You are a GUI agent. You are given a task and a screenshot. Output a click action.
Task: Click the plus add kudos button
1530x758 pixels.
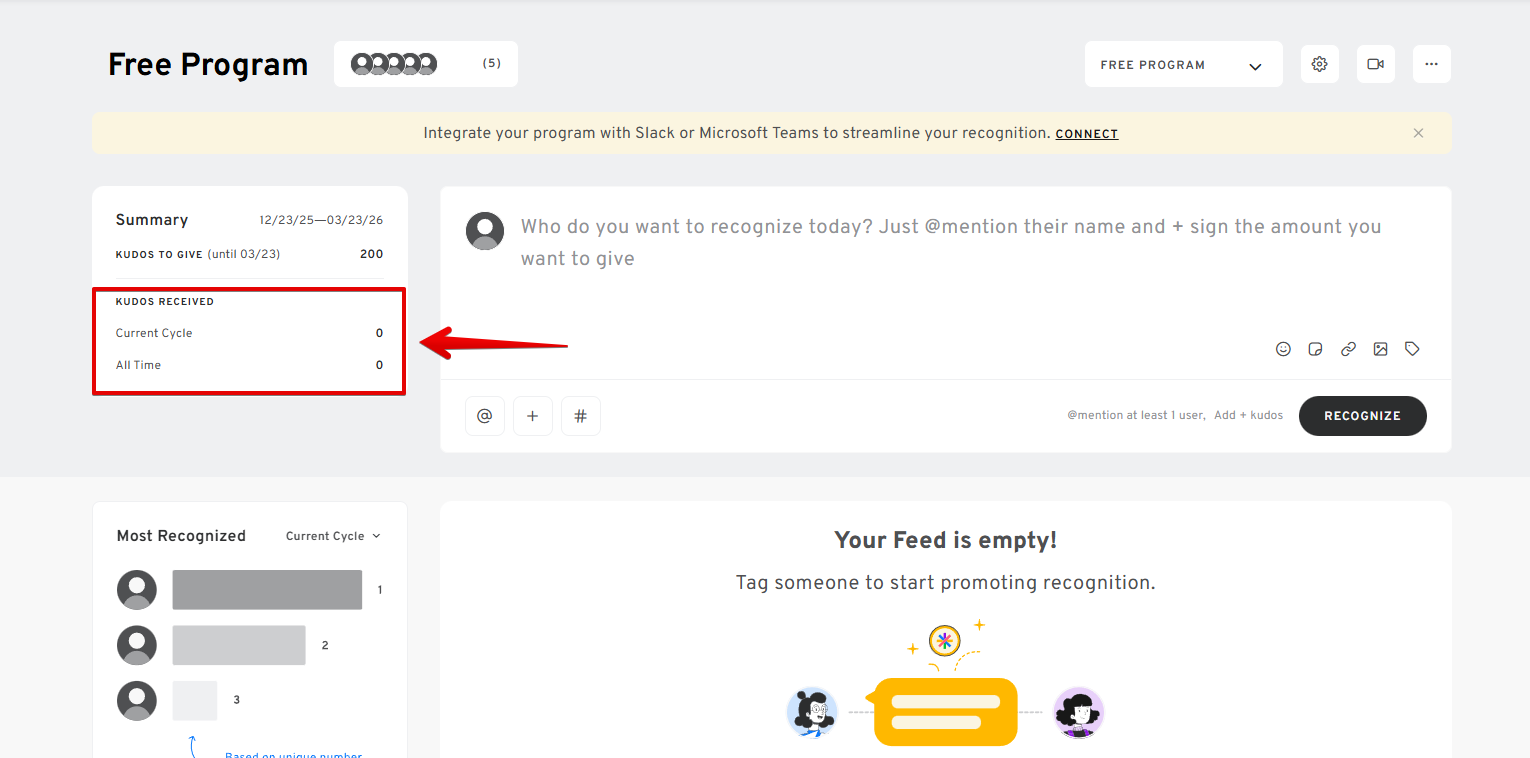pos(533,416)
